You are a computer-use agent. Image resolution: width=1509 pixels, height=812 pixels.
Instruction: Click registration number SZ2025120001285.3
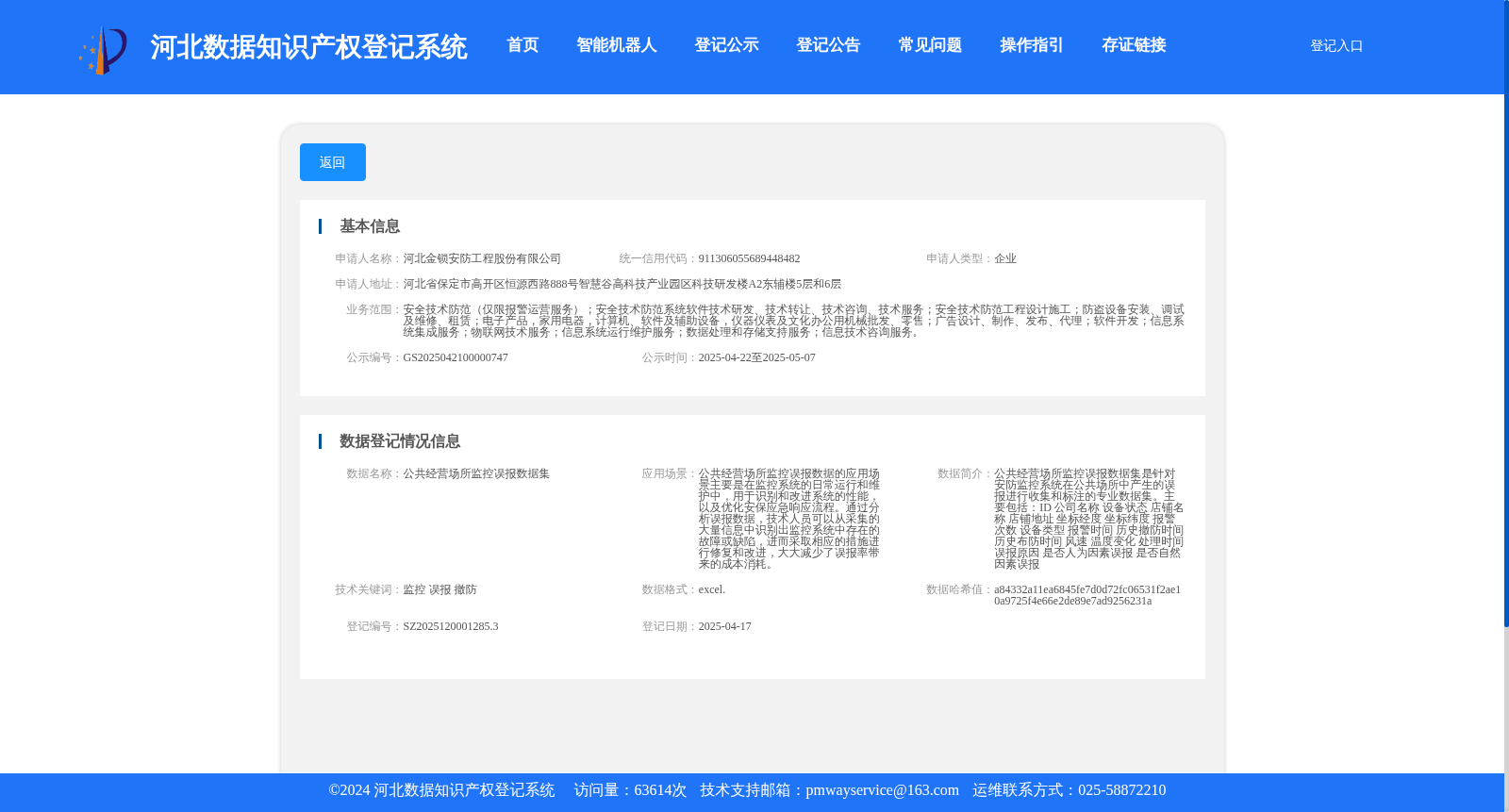pyautogui.click(x=451, y=626)
